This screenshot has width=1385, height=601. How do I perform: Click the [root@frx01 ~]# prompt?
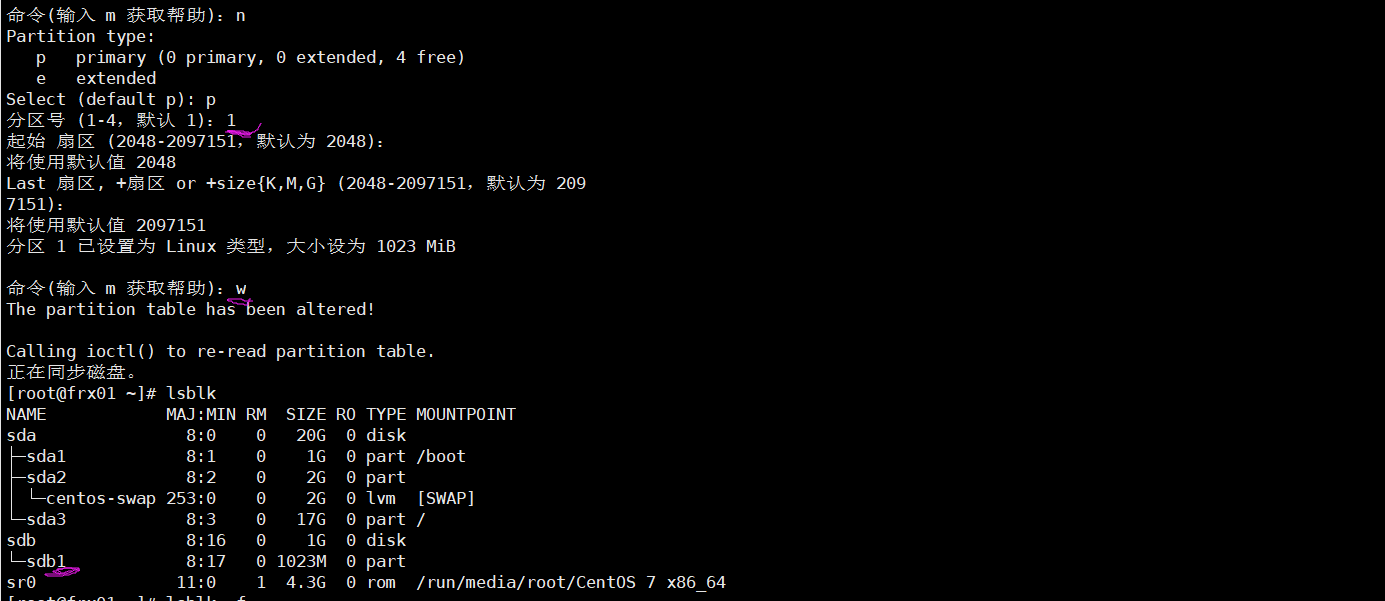click(81, 393)
